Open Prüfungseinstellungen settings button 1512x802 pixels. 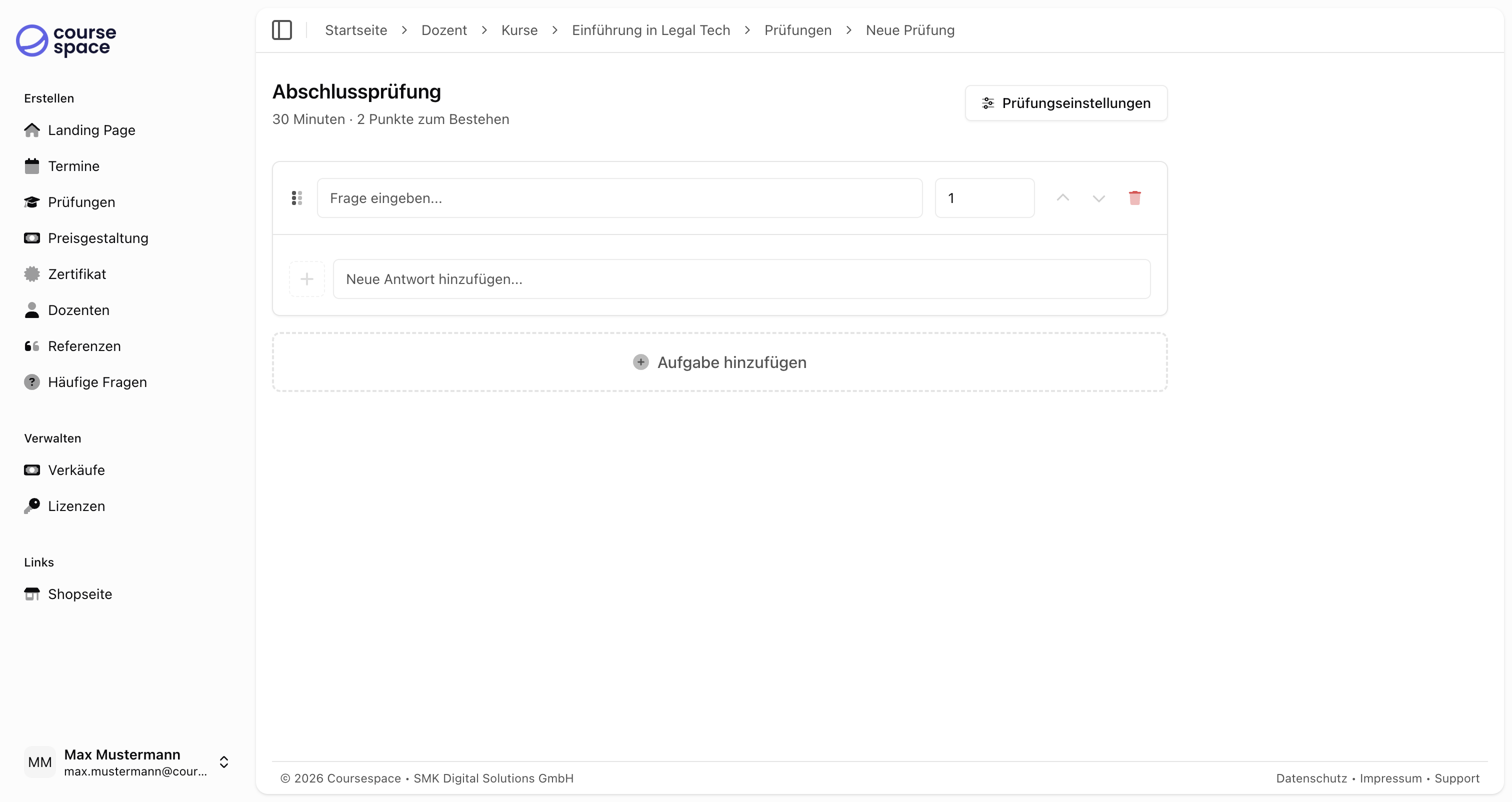[x=1066, y=102]
